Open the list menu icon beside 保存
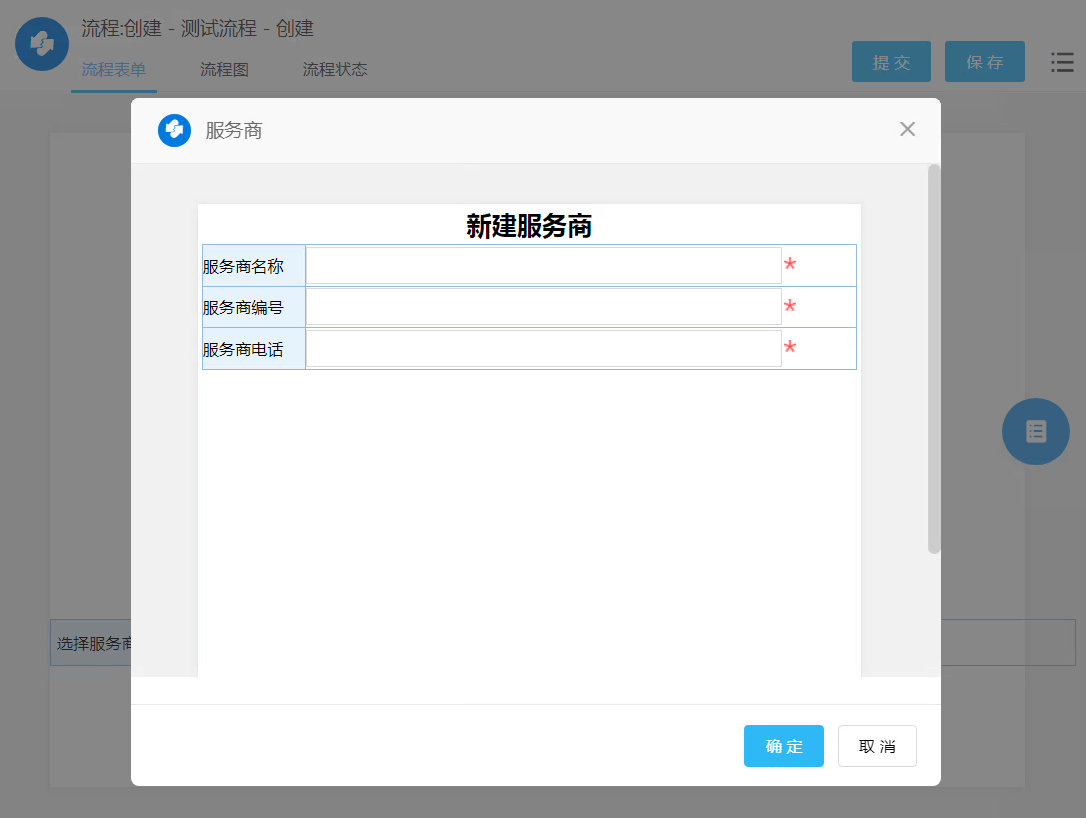This screenshot has height=818, width=1086. [x=1062, y=62]
